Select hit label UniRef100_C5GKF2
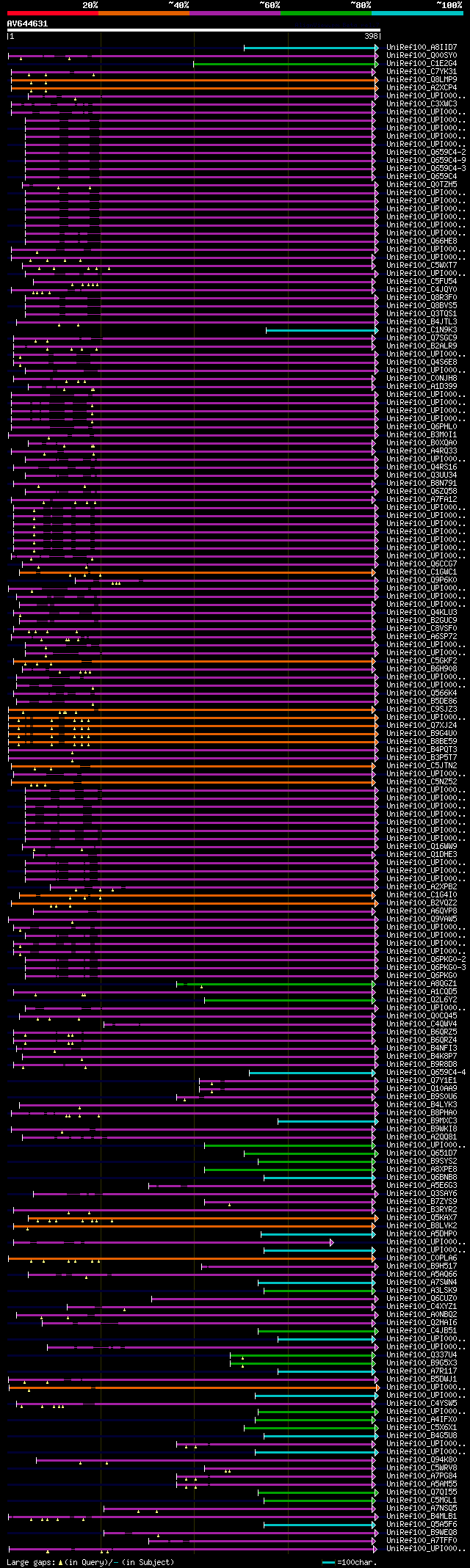Viewport: 470px width, 1568px height. [422, 660]
